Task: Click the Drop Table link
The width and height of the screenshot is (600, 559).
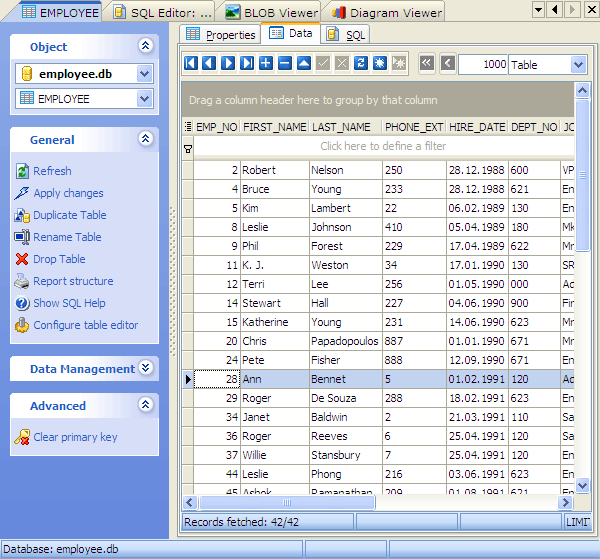Action: (x=59, y=259)
